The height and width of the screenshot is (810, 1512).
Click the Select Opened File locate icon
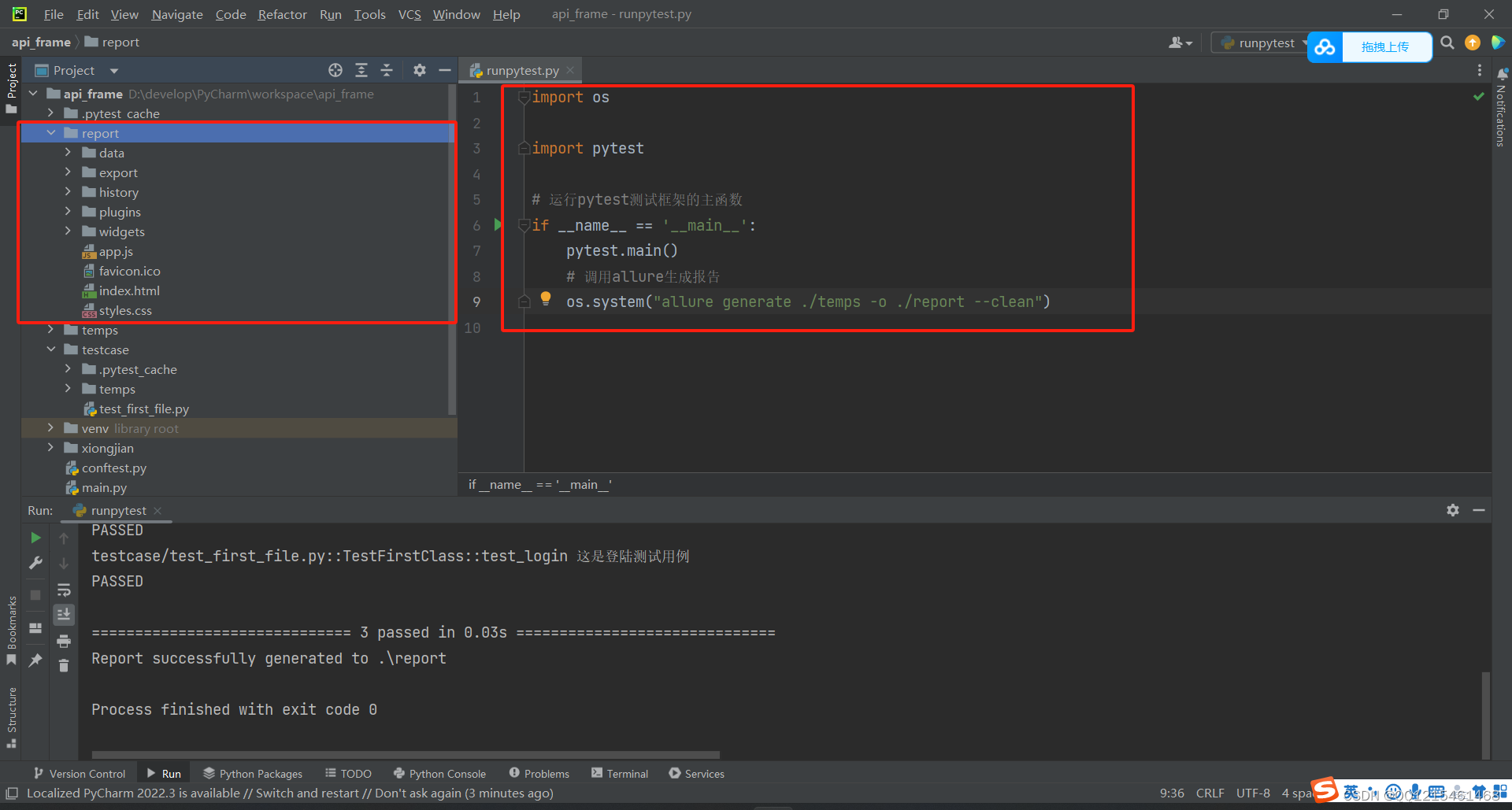click(x=335, y=70)
